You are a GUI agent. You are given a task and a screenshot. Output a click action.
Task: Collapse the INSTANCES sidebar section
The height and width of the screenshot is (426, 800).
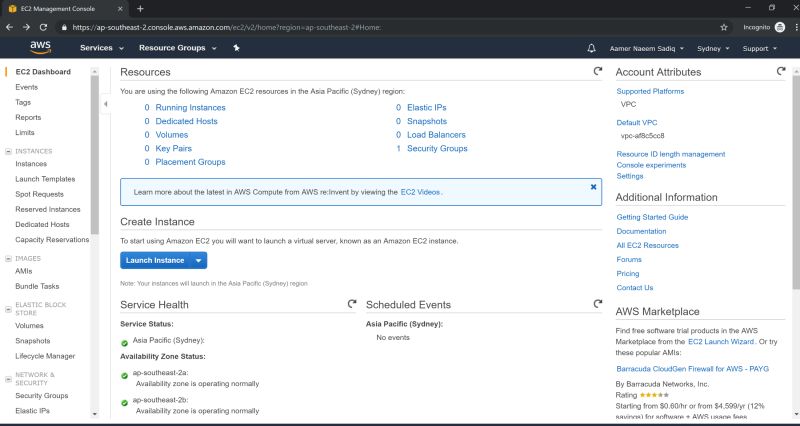pyautogui.click(x=8, y=152)
